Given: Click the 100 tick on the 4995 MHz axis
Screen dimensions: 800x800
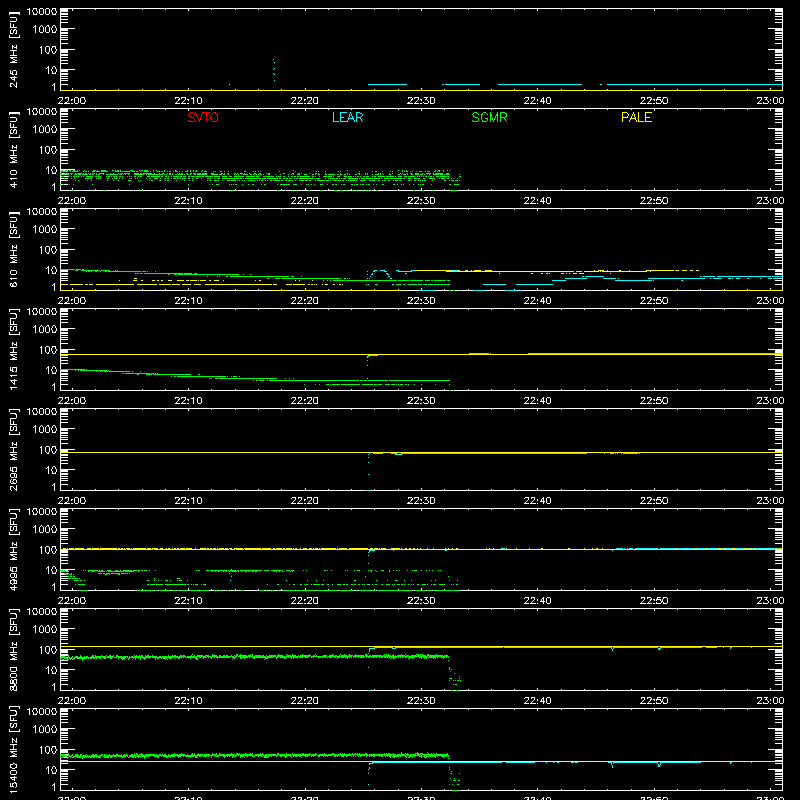Looking at the screenshot, I should click(x=48, y=550).
